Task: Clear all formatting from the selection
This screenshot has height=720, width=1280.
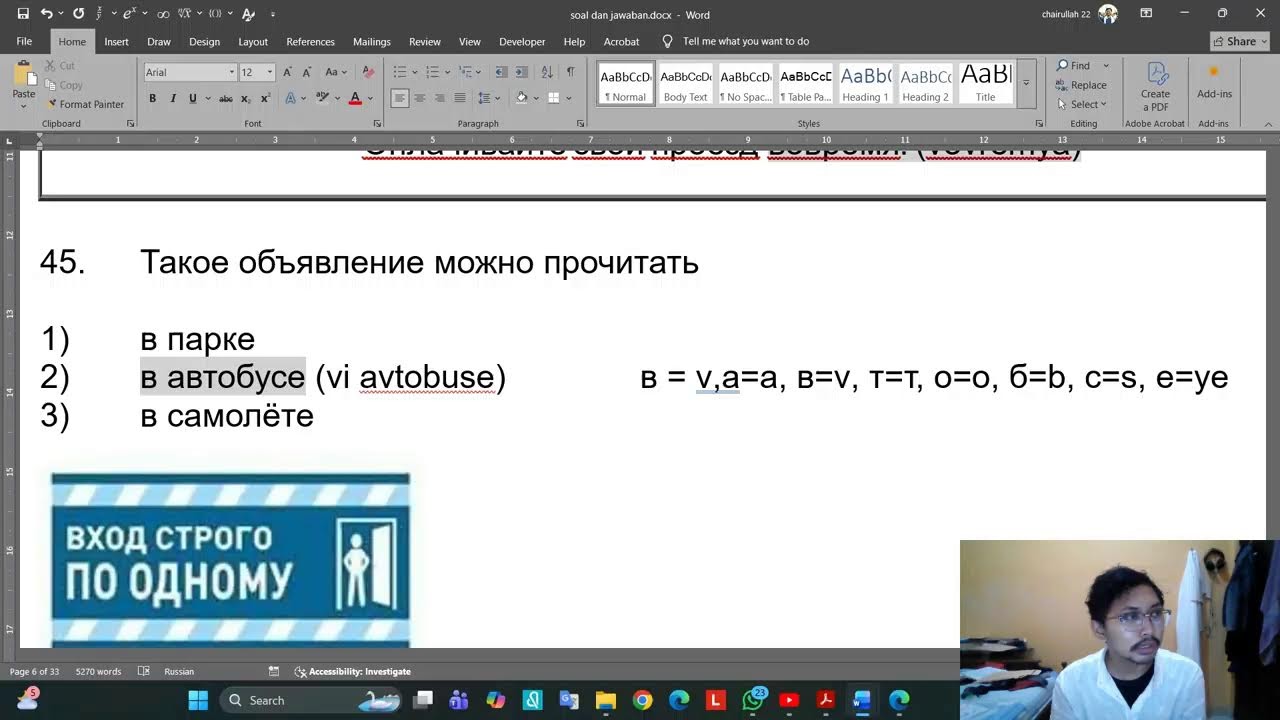Action: 367,72
